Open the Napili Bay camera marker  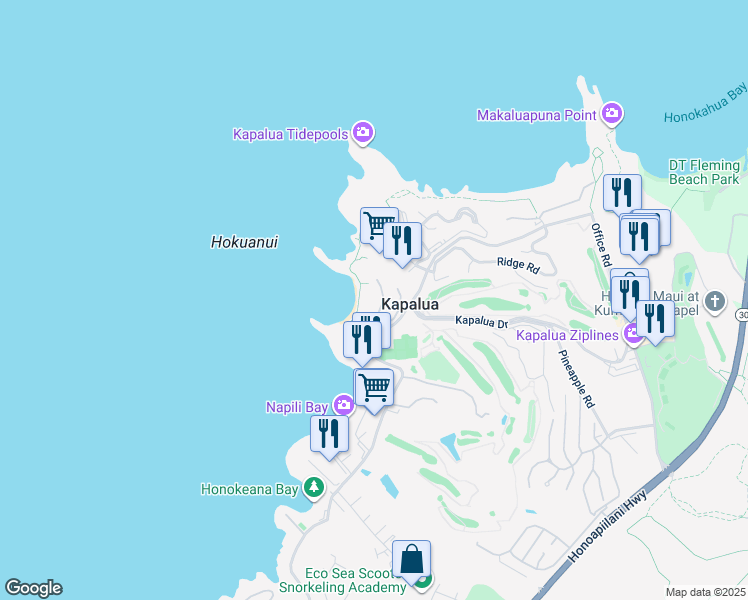pyautogui.click(x=343, y=405)
